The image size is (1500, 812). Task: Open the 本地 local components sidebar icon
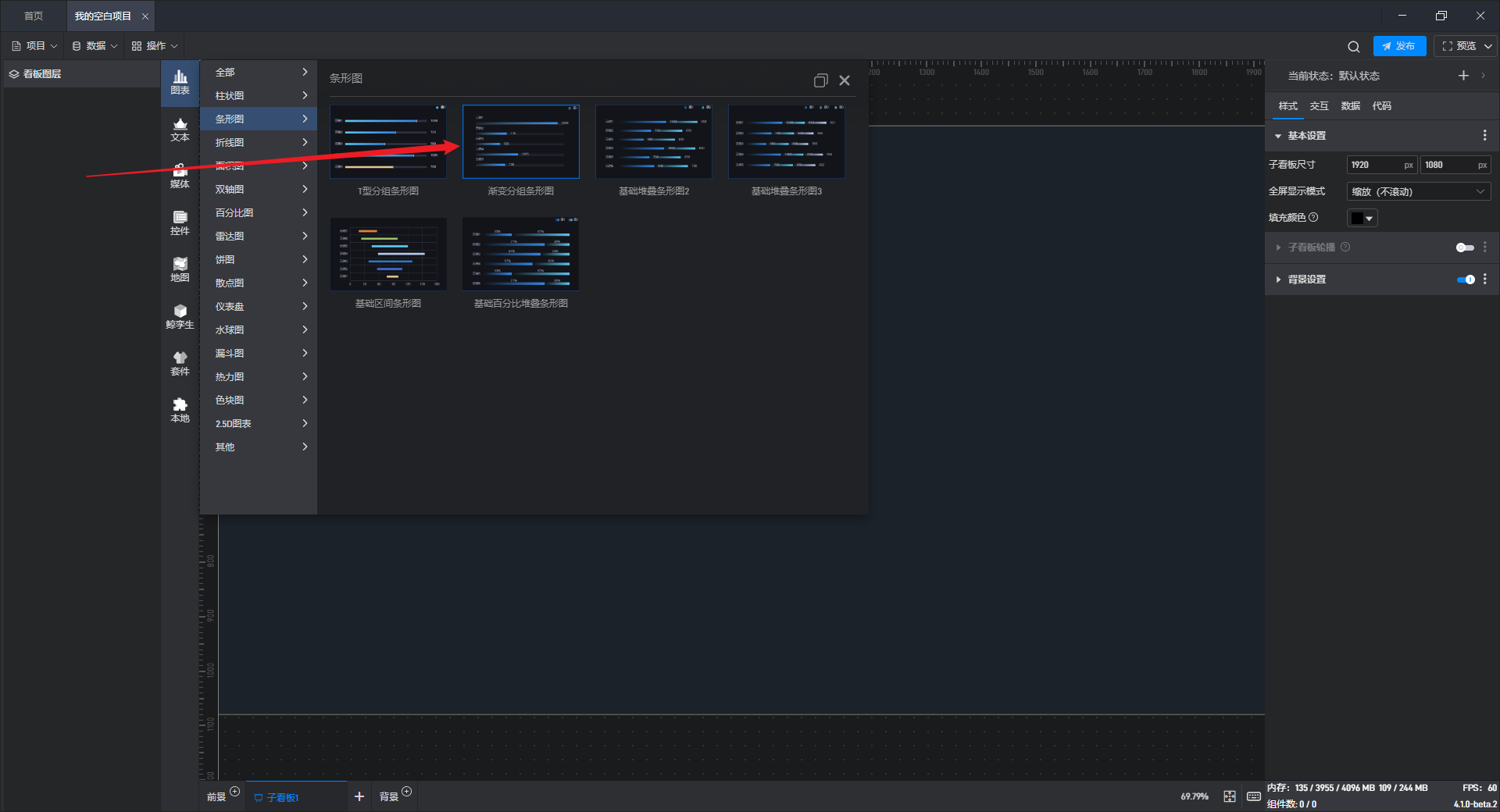[x=180, y=411]
